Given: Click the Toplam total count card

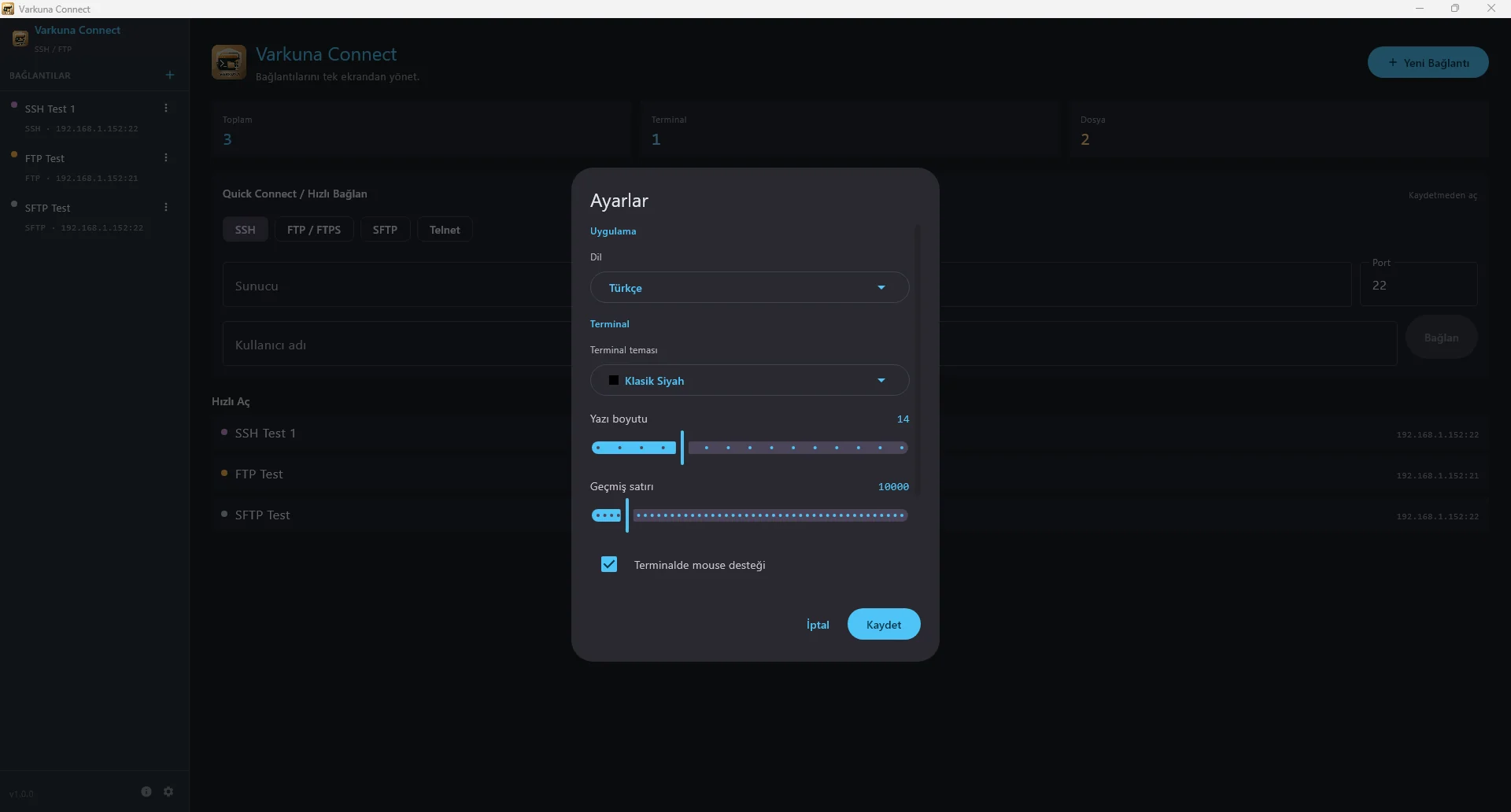Looking at the screenshot, I should (x=421, y=130).
